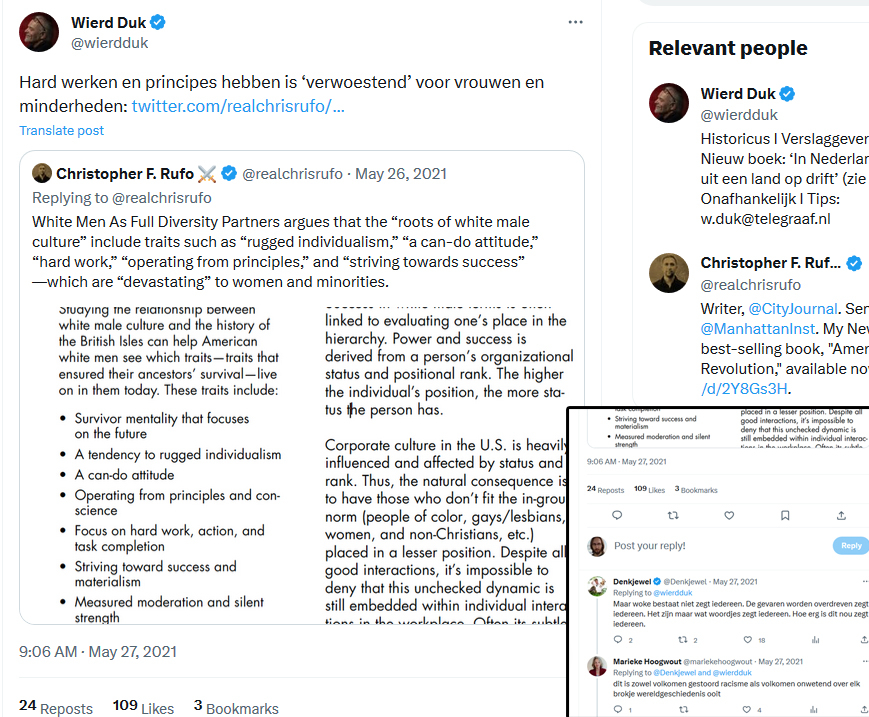Image resolution: width=869 pixels, height=717 pixels.
Task: Click the reply icon under the post stats
Action: 616,516
